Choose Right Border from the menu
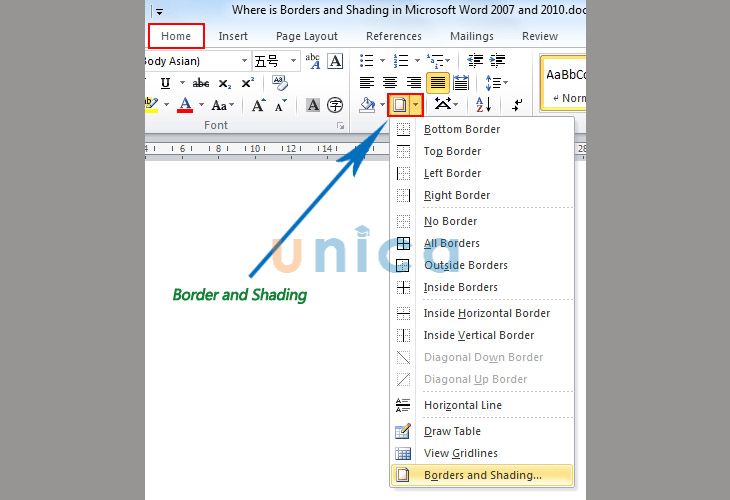 481,195
